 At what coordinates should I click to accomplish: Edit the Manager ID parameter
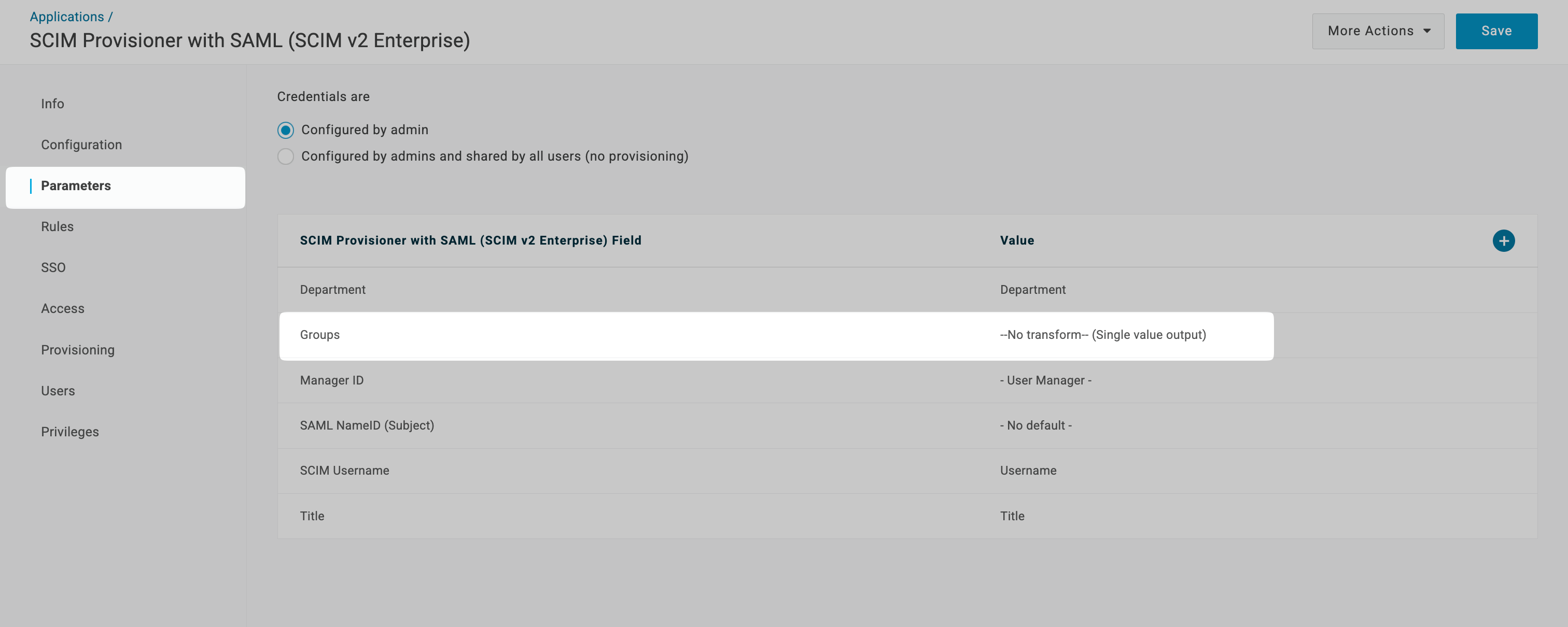pos(332,381)
